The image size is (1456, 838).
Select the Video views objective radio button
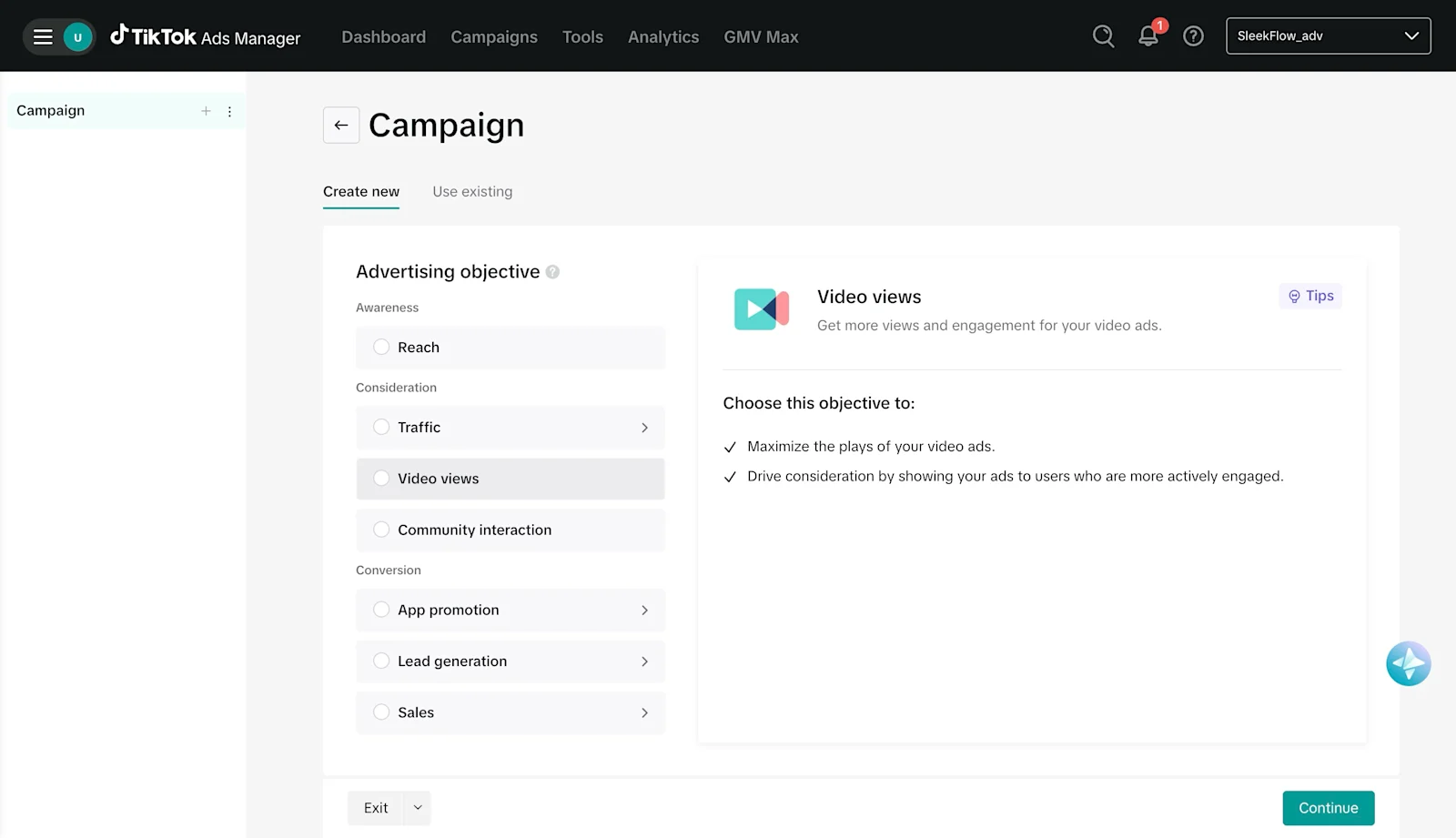pos(380,478)
